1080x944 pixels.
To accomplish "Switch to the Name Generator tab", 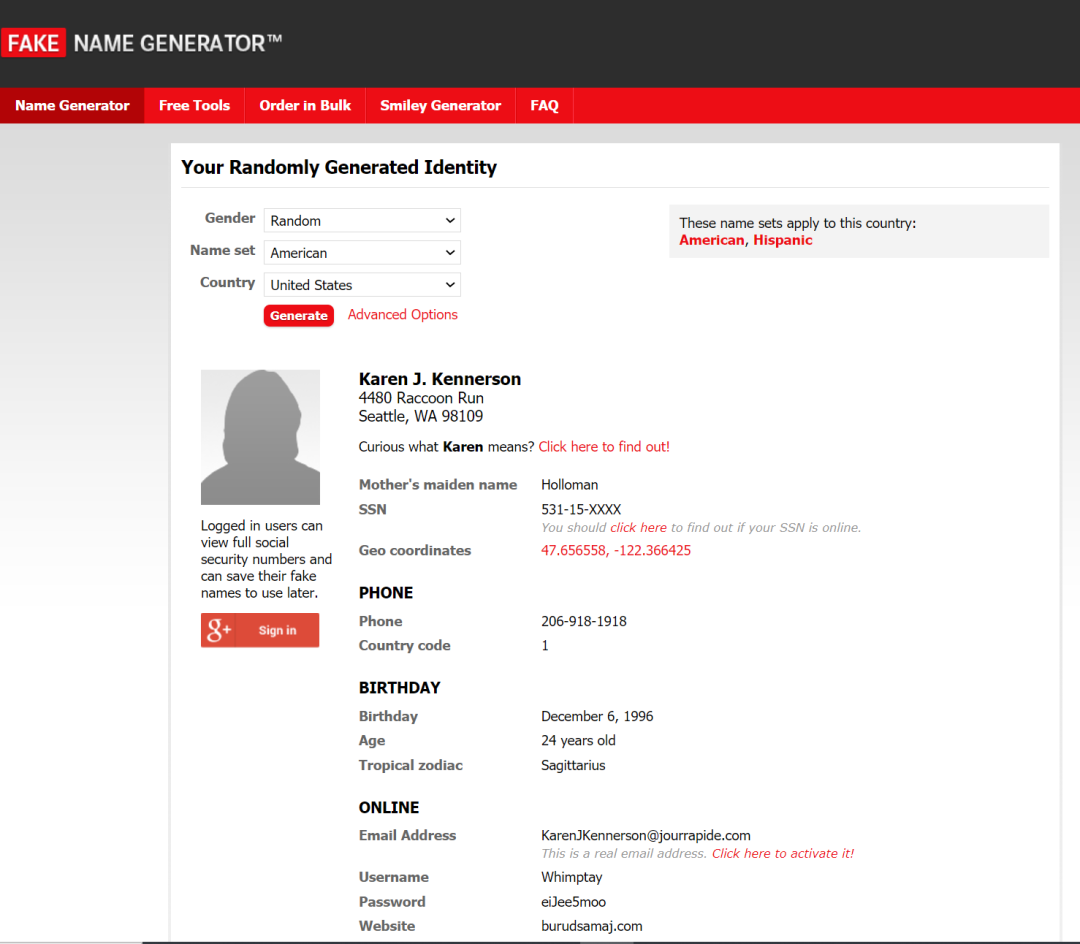I will click(72, 106).
